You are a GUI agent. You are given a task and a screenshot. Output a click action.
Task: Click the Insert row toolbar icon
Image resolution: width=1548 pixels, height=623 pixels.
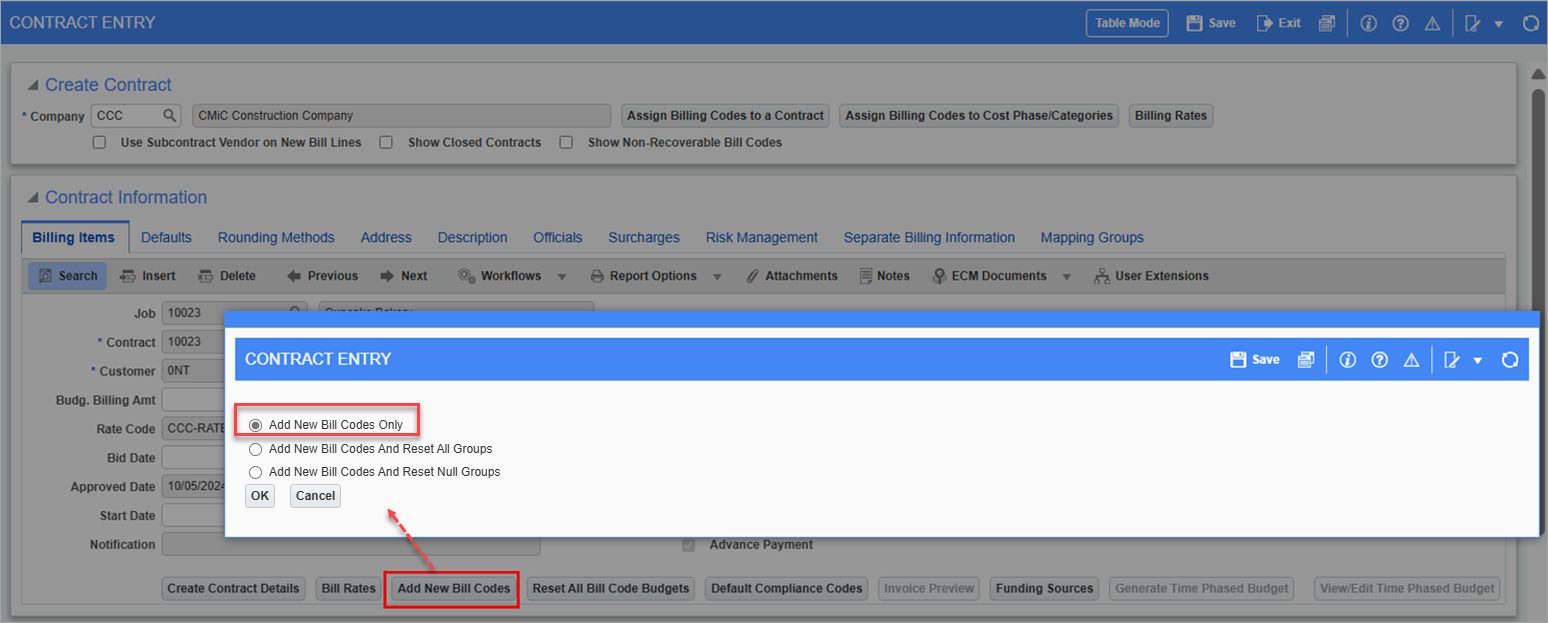128,276
